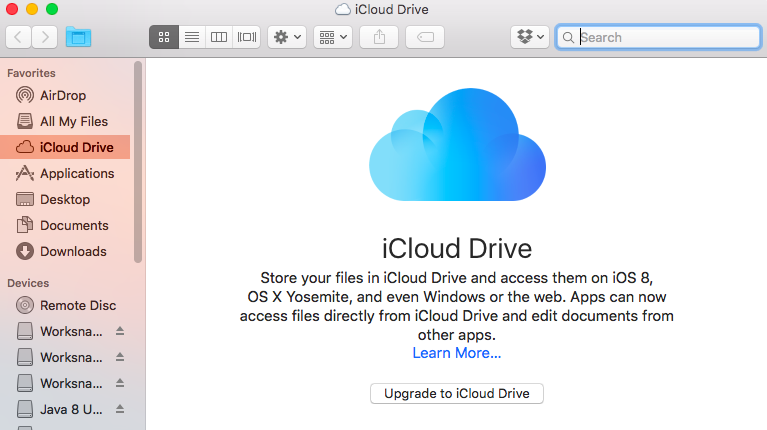Go forward with the right chevron button
Image resolution: width=767 pixels, height=430 pixels.
point(45,37)
